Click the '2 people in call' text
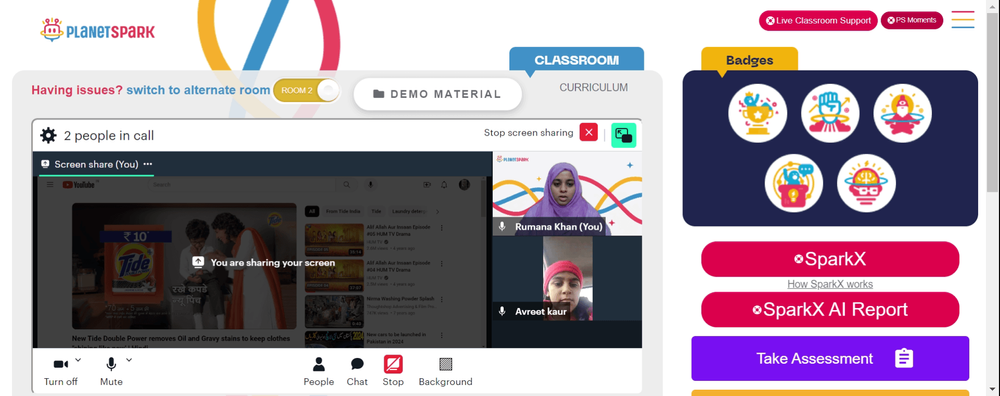 [109, 136]
